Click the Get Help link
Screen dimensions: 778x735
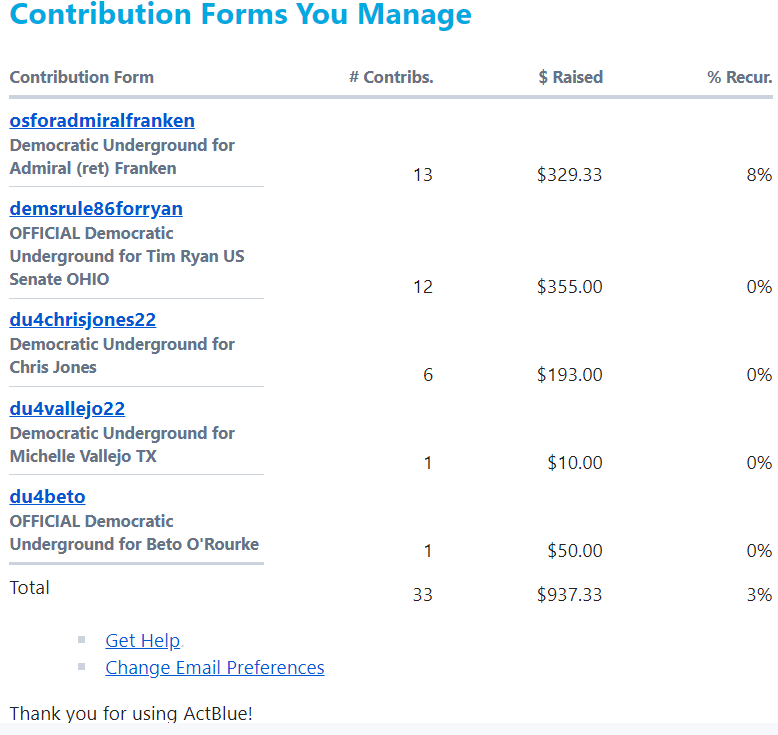[143, 641]
